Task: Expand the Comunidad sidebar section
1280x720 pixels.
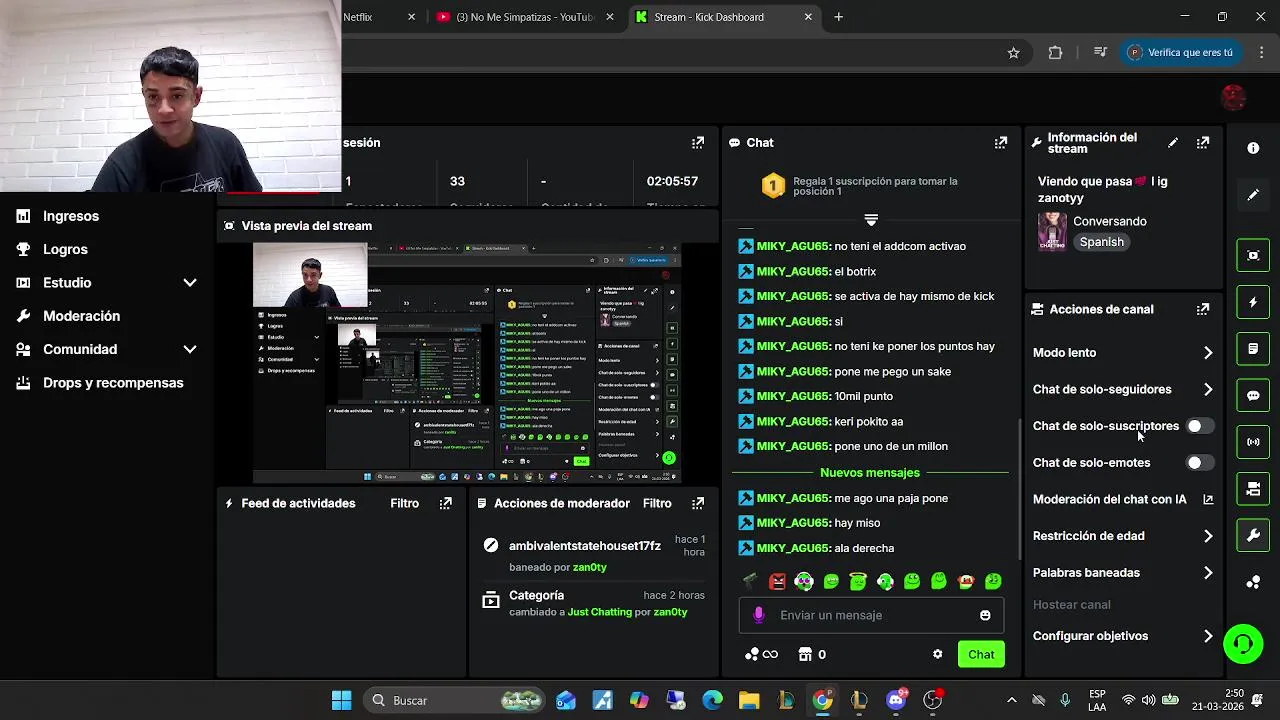Action: pos(190,349)
